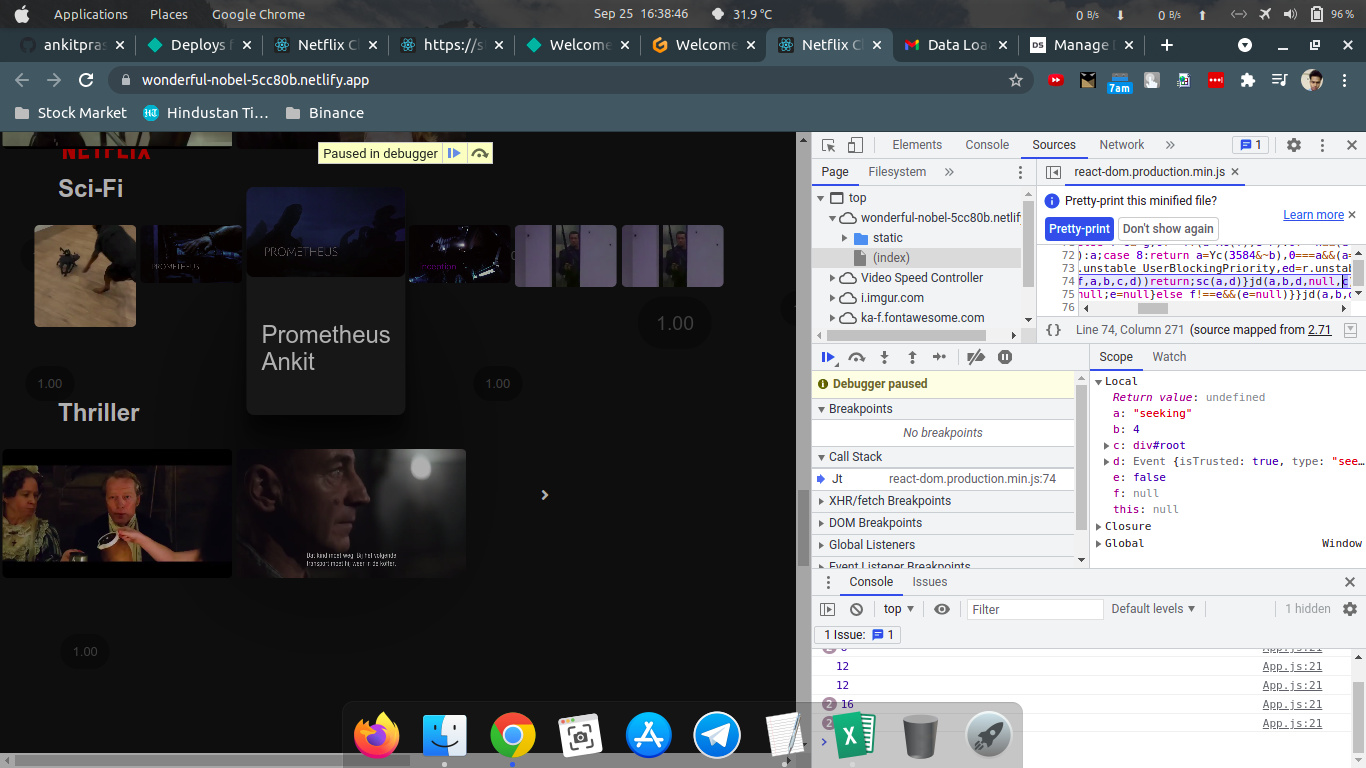Viewport: 1366px width, 768px height.
Task: Open Default levels dropdown
Action: point(1154,609)
